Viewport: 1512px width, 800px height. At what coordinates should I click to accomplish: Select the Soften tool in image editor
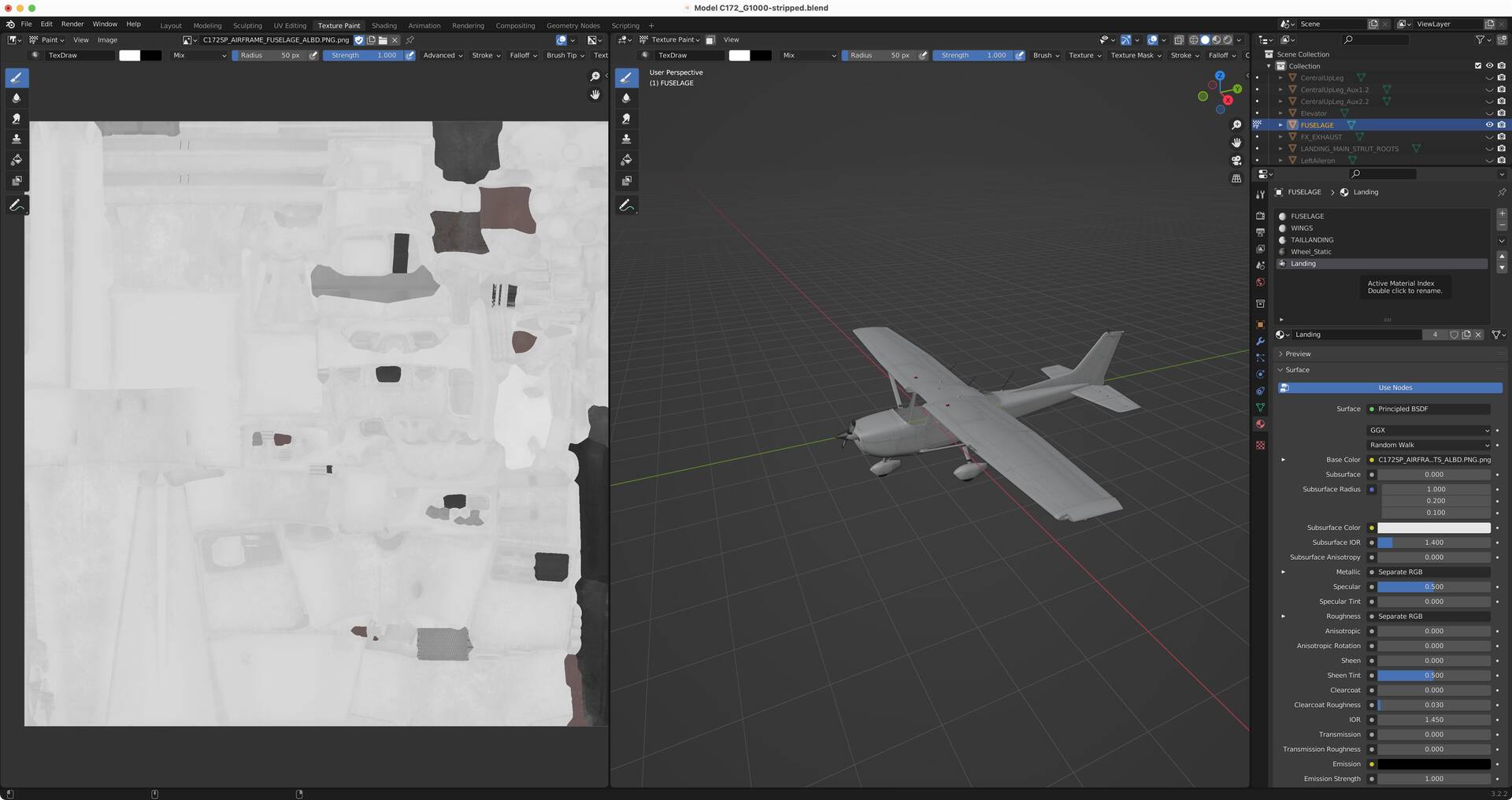(x=17, y=98)
